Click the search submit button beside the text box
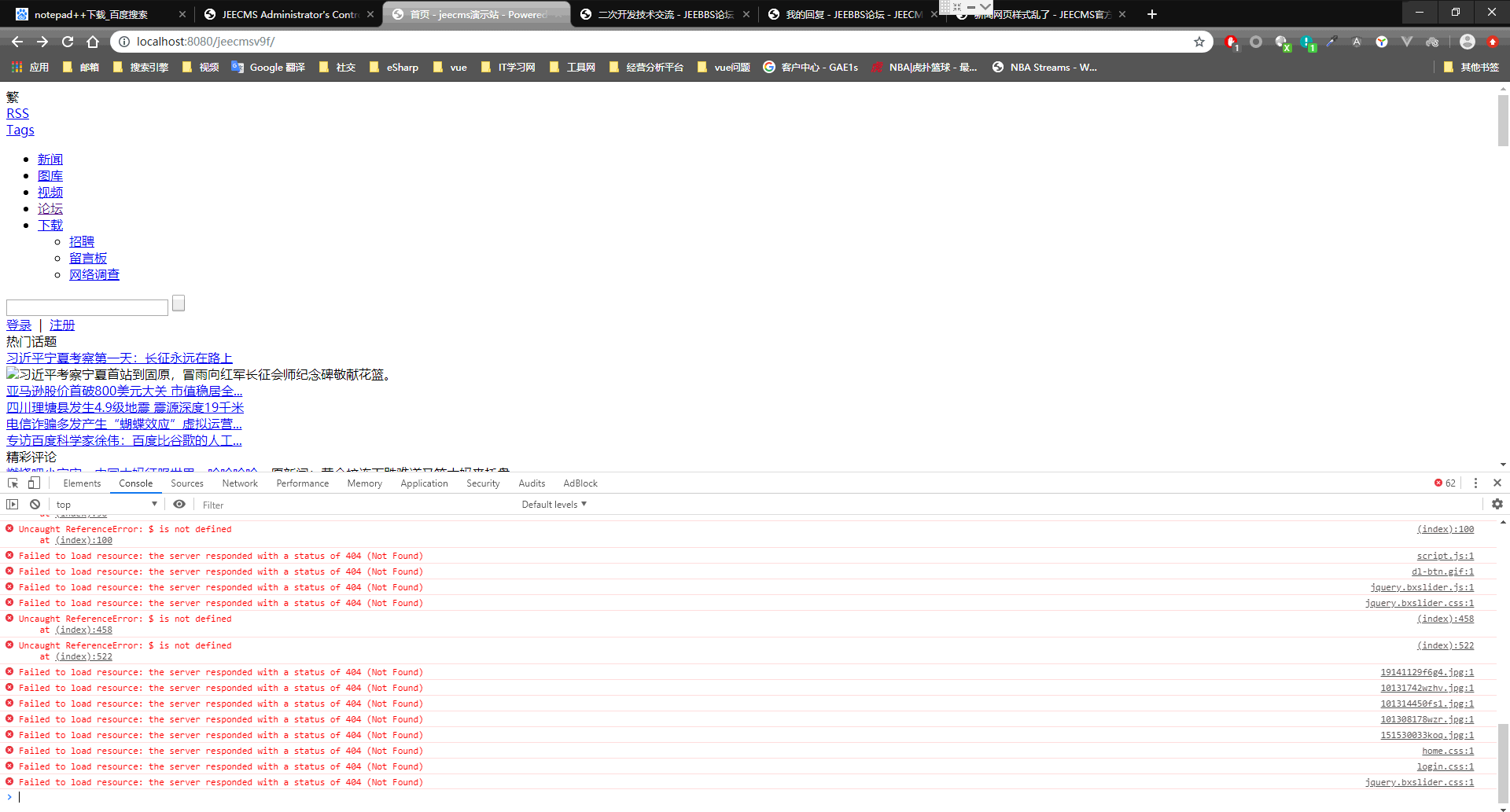 (x=179, y=303)
